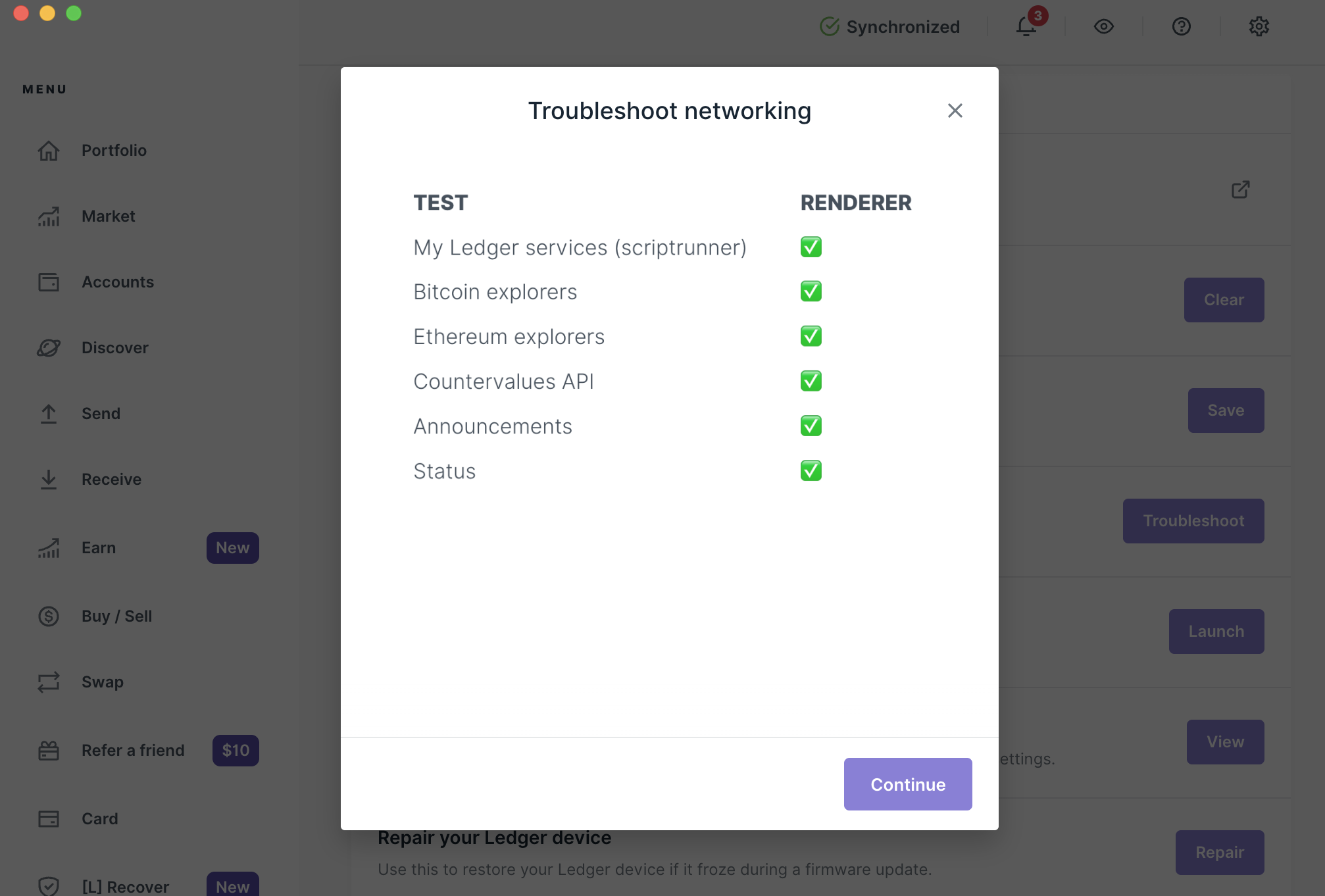Go to Receive in the sidebar

[111, 480]
